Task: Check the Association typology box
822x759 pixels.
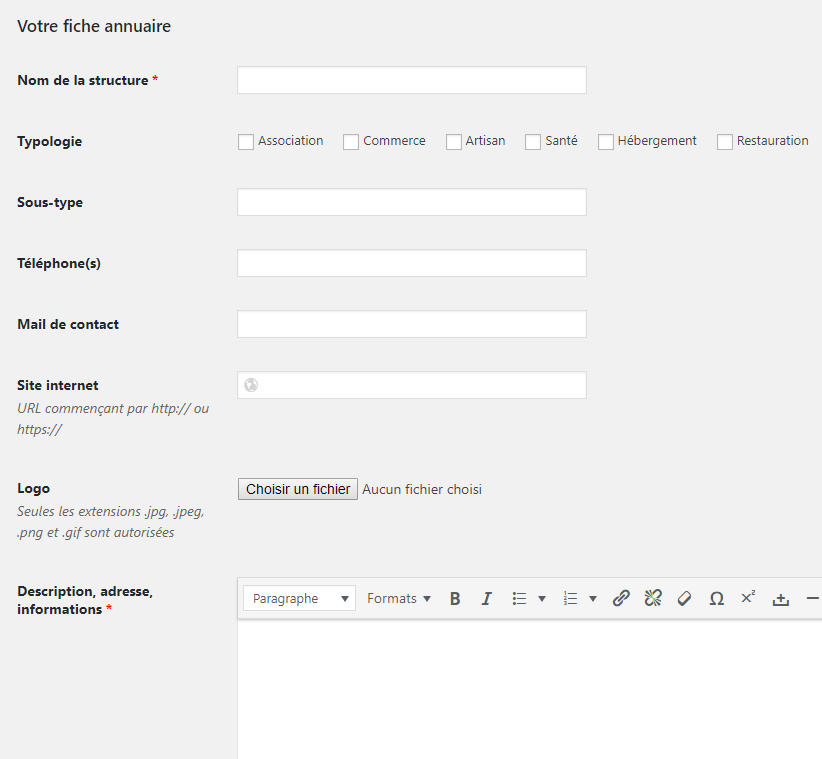Action: (x=246, y=142)
